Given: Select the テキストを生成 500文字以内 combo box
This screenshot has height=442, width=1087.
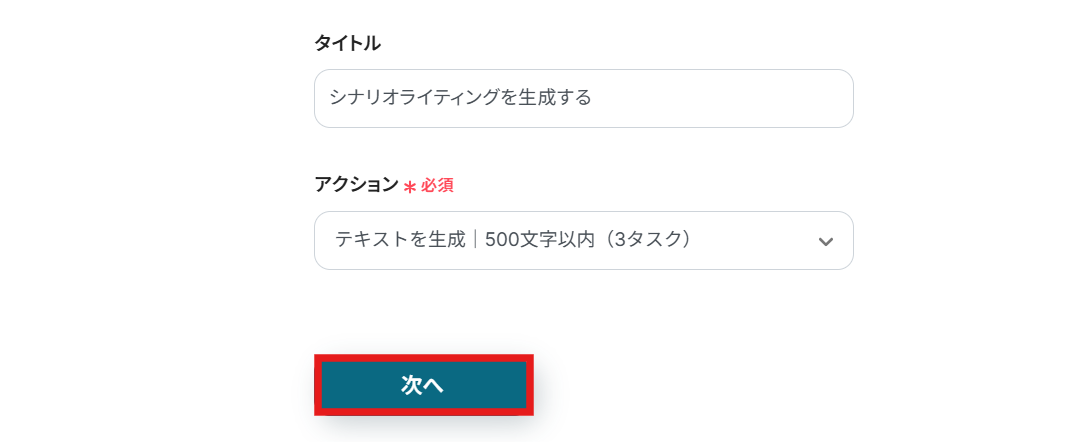Looking at the screenshot, I should coord(583,240).
